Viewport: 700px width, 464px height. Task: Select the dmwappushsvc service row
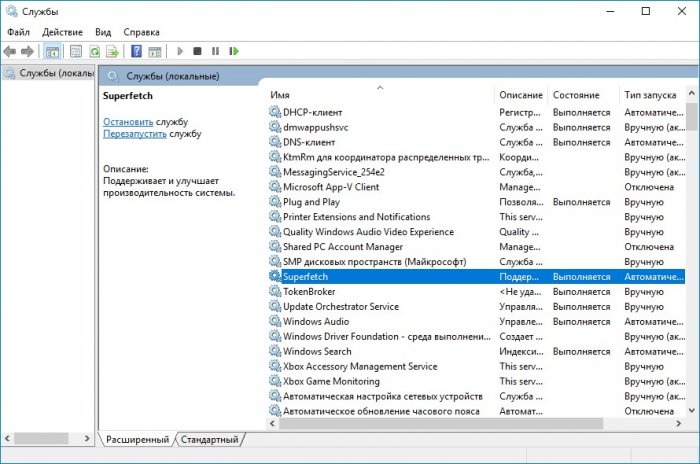[x=476, y=127]
